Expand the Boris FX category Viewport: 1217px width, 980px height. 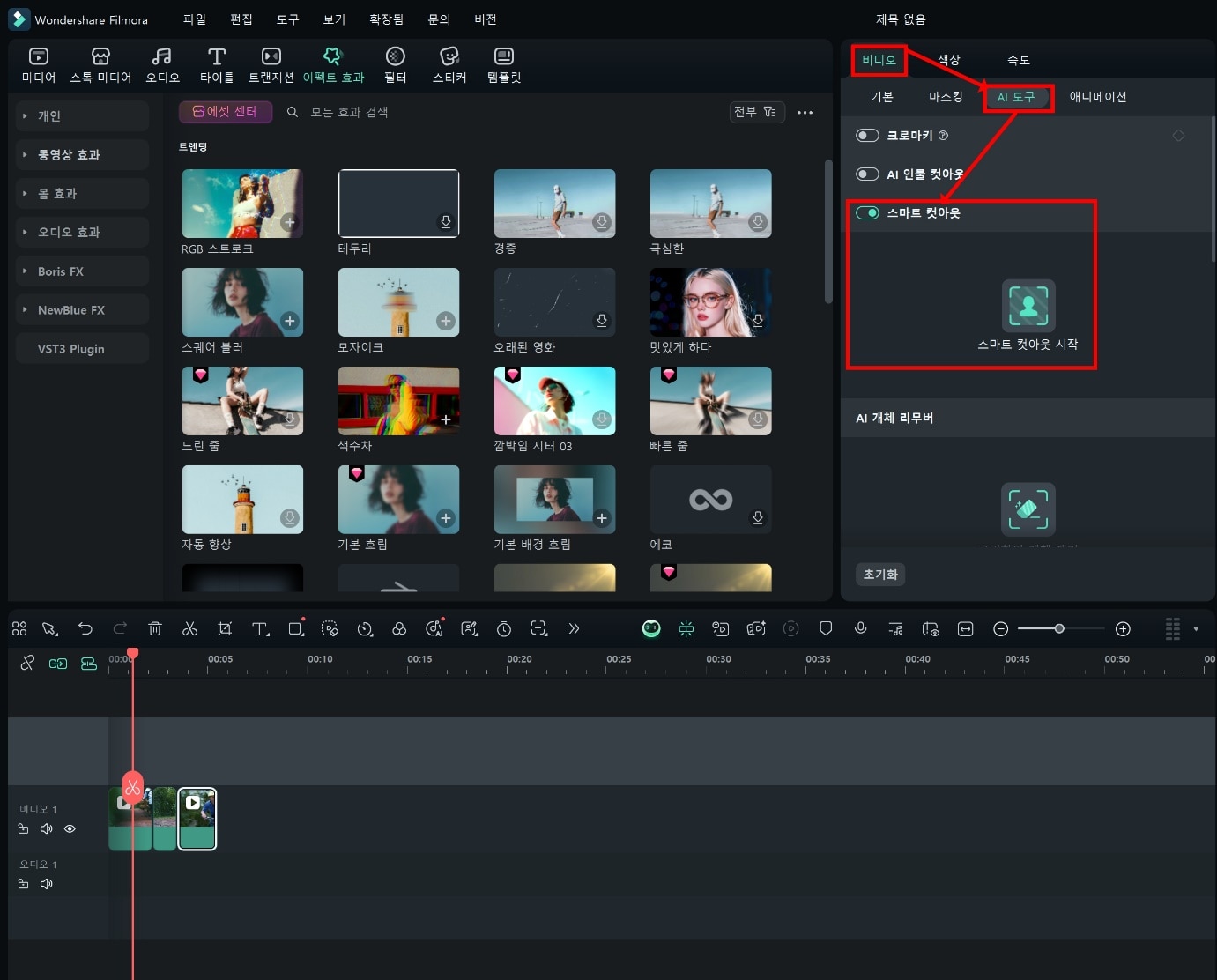[83, 271]
